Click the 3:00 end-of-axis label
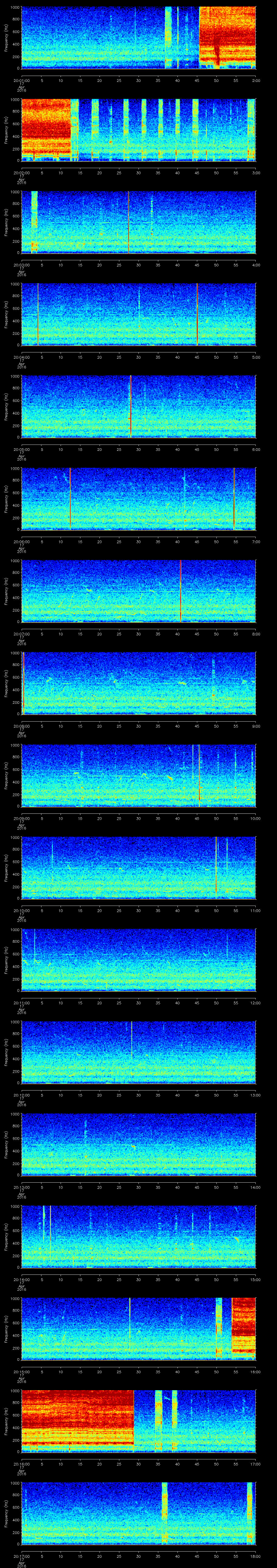277x1568 pixels. click(x=256, y=173)
